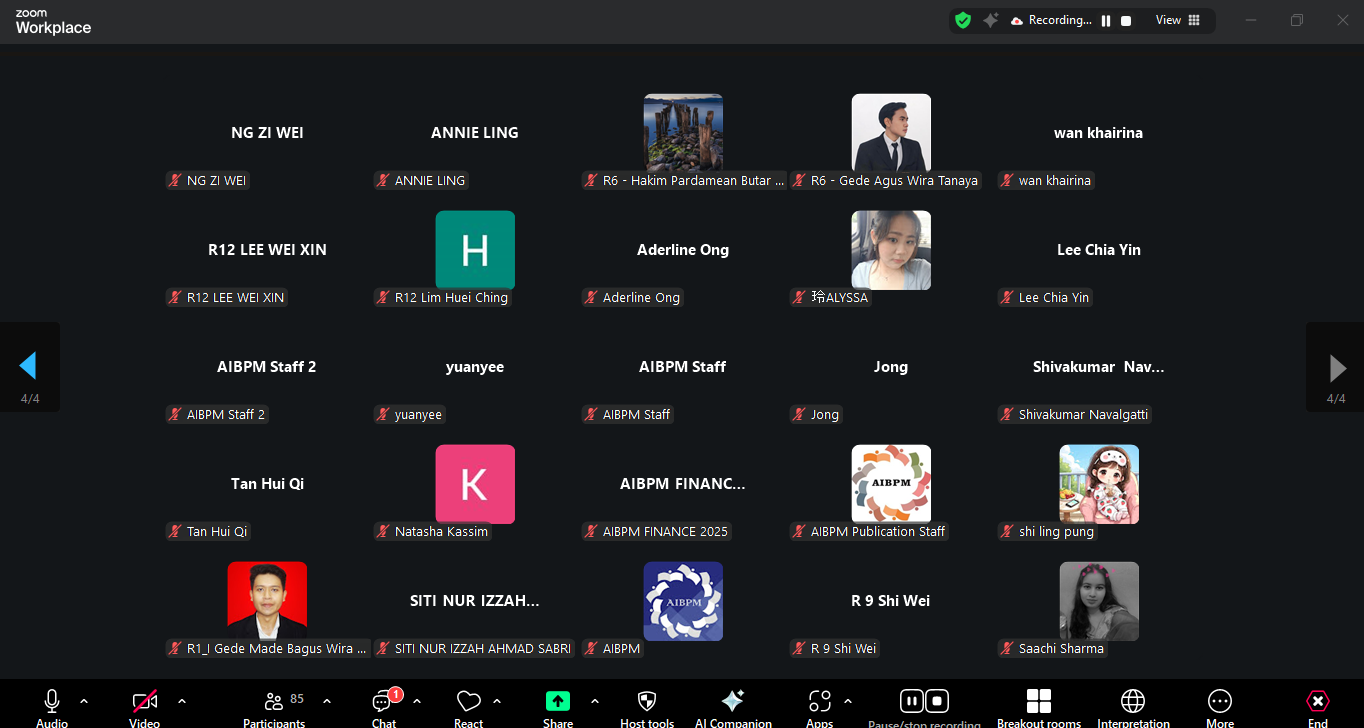Toggle microphone with Audio button
The image size is (1364, 728).
pyautogui.click(x=52, y=704)
